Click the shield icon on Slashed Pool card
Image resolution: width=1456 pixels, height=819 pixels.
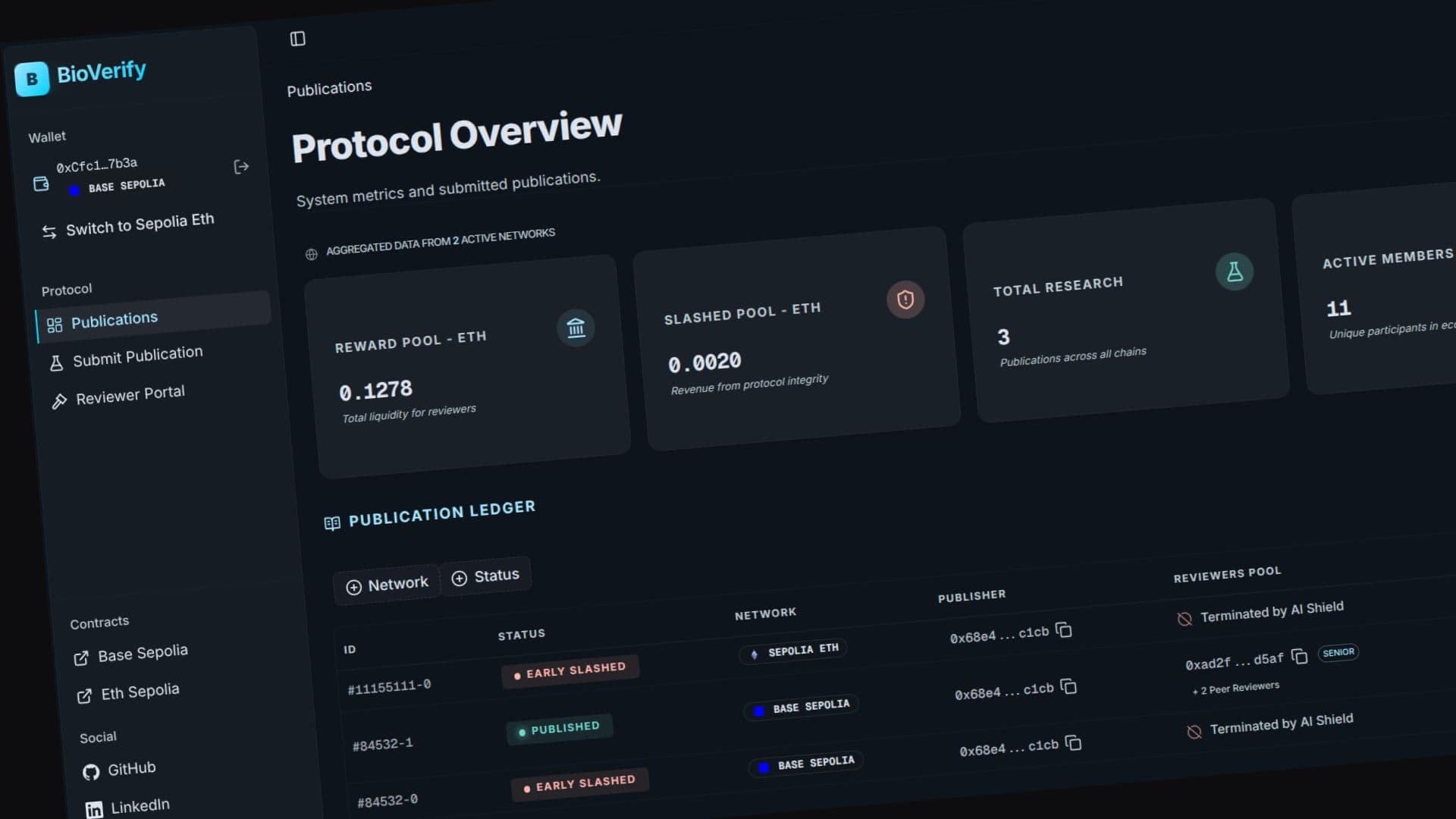905,300
